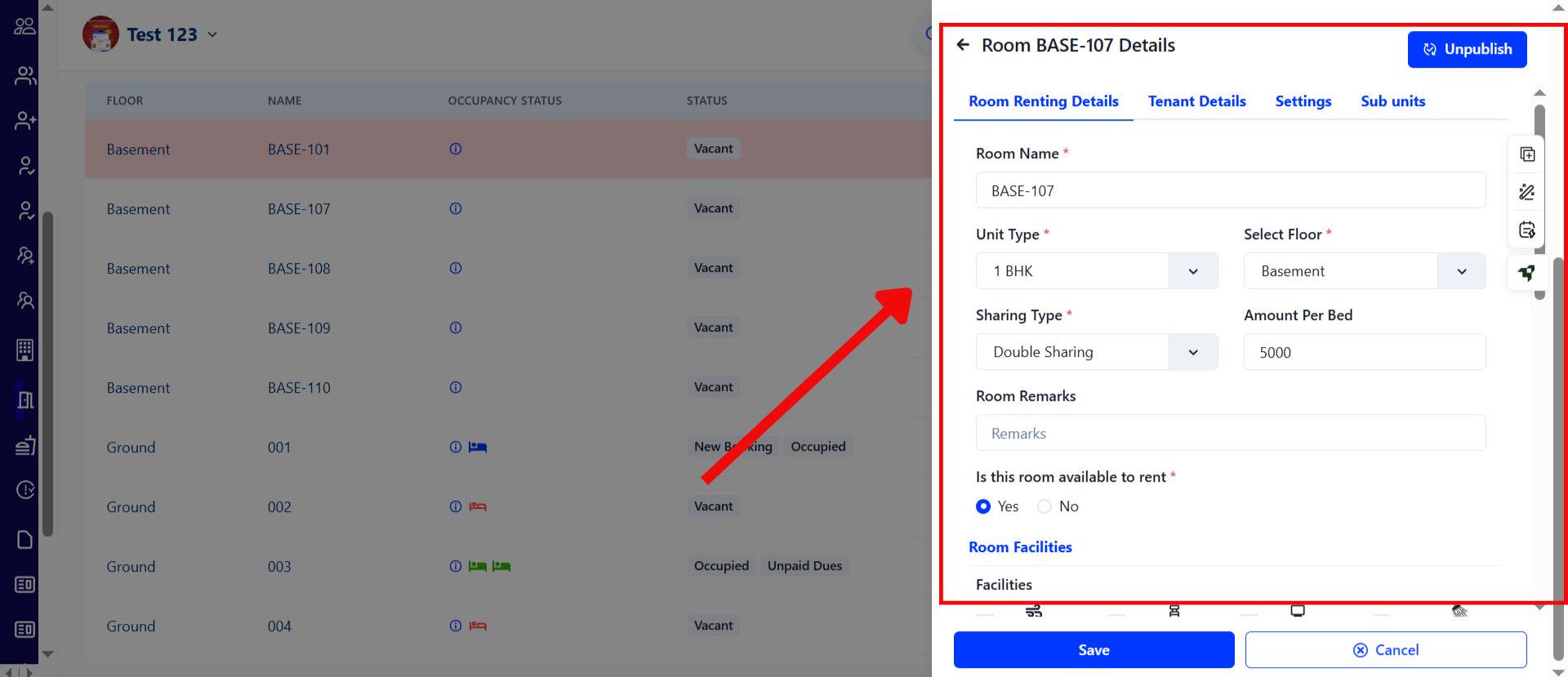Screen dimensions: 1568x677
Task: Expand the Test 123 property switcher
Action: click(212, 34)
